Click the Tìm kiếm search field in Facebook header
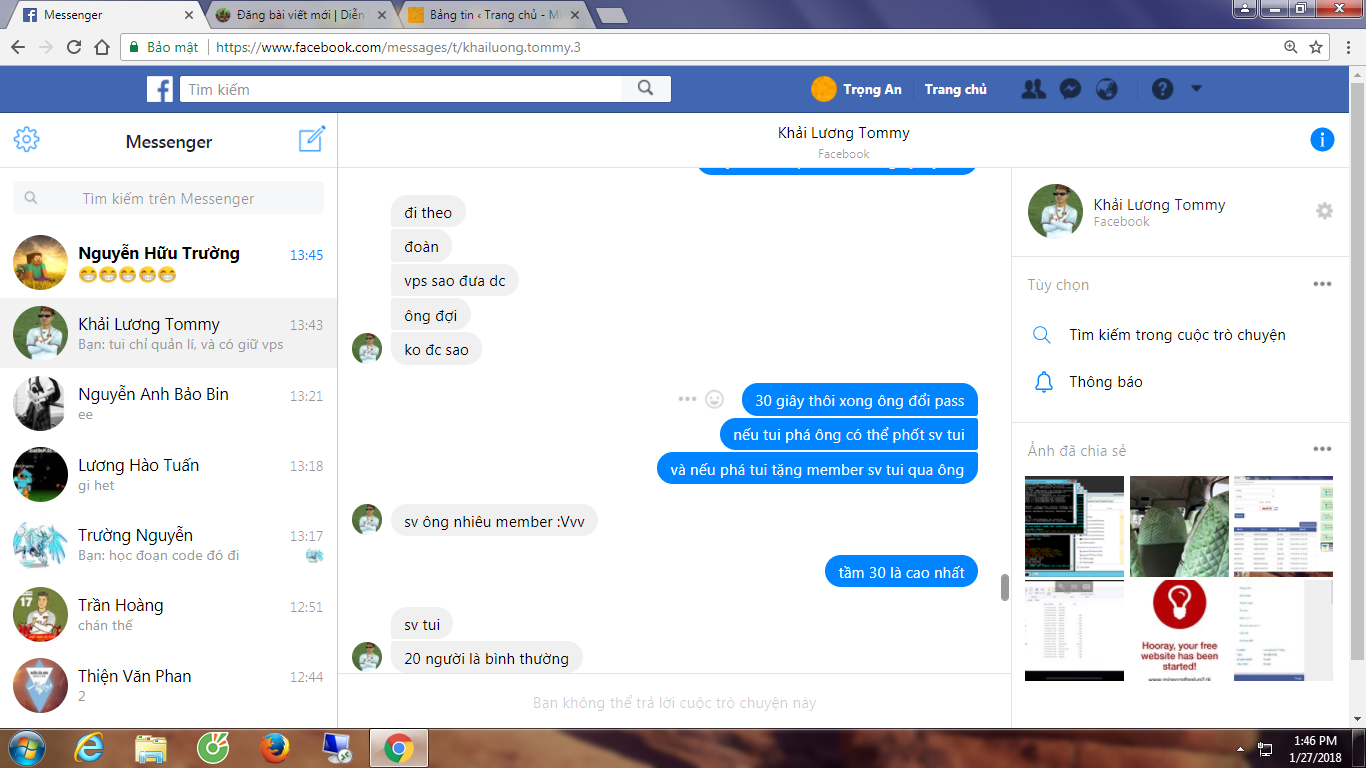The height and width of the screenshot is (768, 1366). 401,89
